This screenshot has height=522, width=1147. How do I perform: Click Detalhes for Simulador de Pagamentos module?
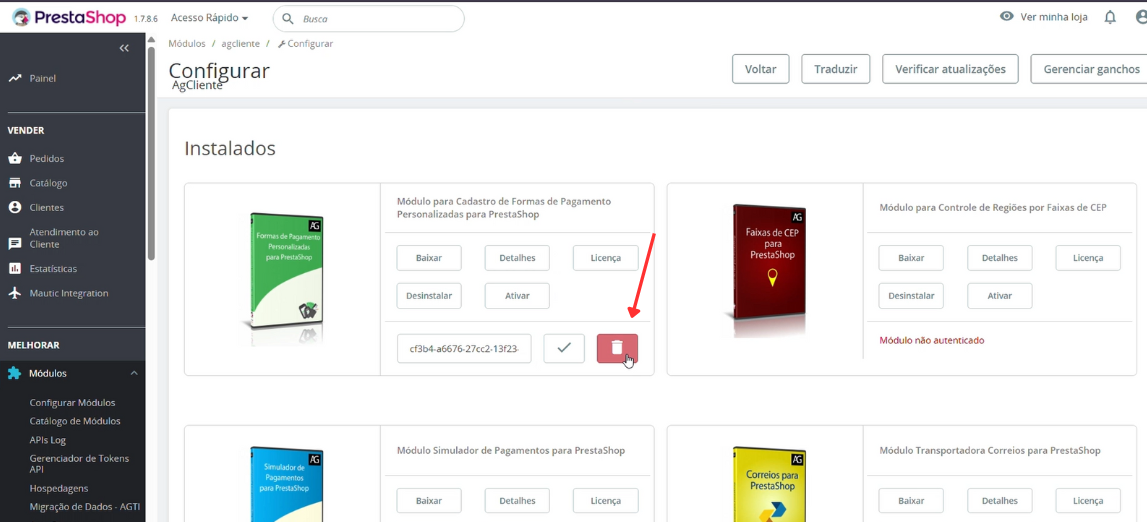517,501
